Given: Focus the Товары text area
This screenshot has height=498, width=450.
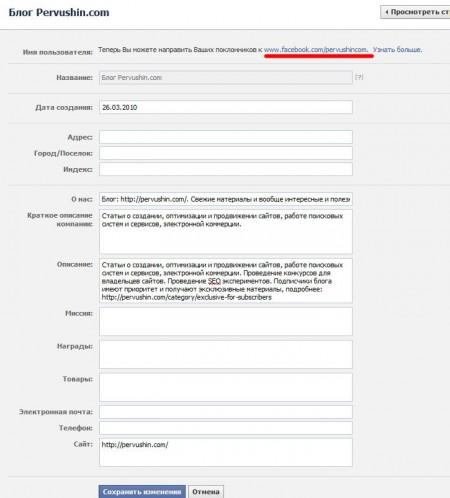Looking at the screenshot, I should pyautogui.click(x=226, y=387).
